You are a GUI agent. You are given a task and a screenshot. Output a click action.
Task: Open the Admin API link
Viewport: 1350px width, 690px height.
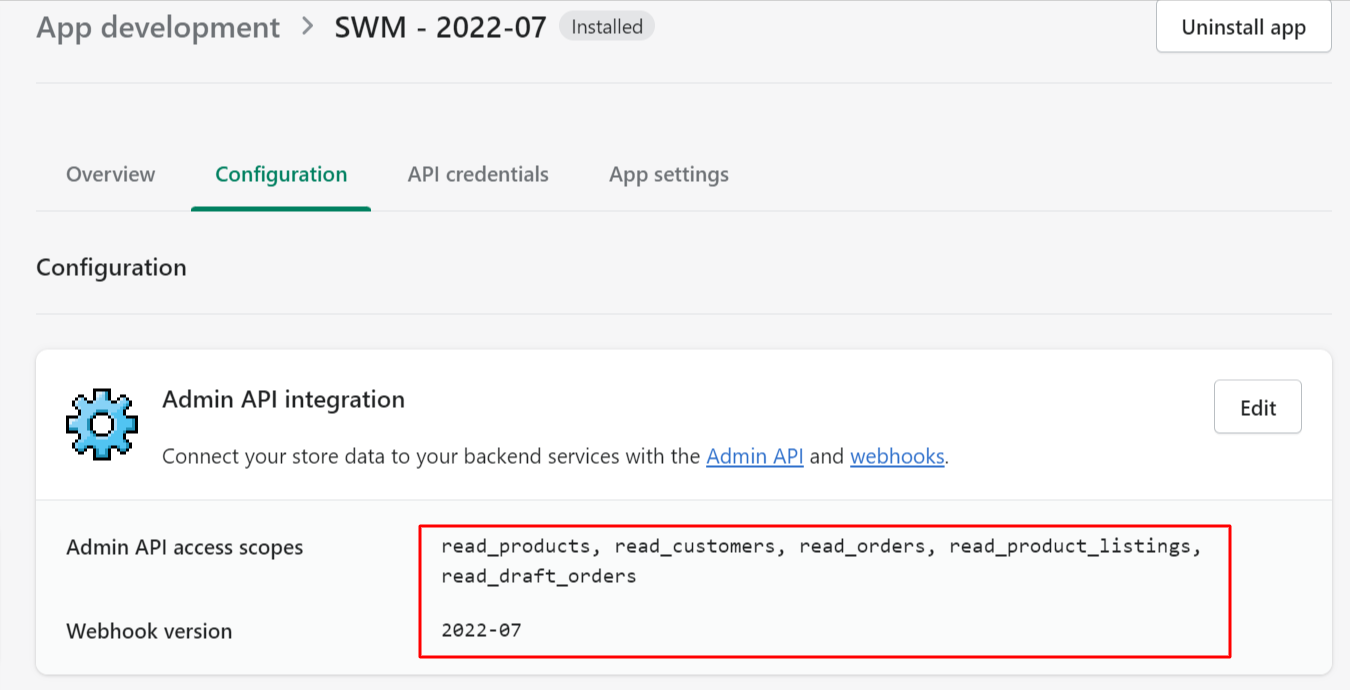755,456
